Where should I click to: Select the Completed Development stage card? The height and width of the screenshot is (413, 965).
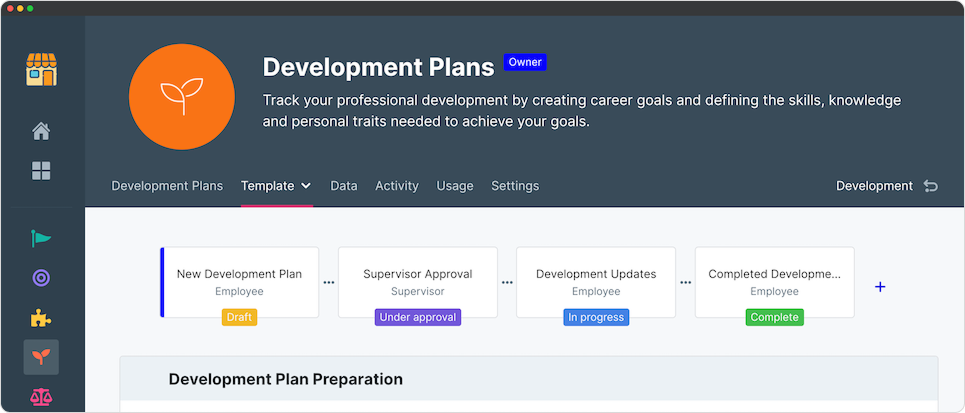pos(774,282)
